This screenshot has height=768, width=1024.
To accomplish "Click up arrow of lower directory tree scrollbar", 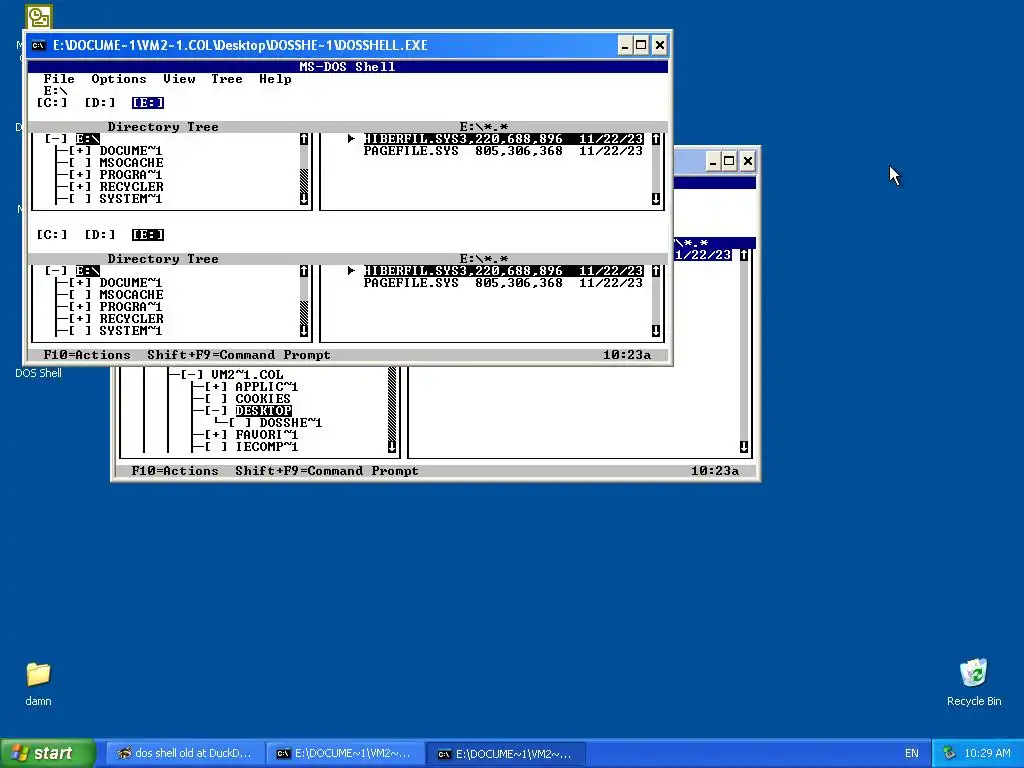I will [x=304, y=271].
